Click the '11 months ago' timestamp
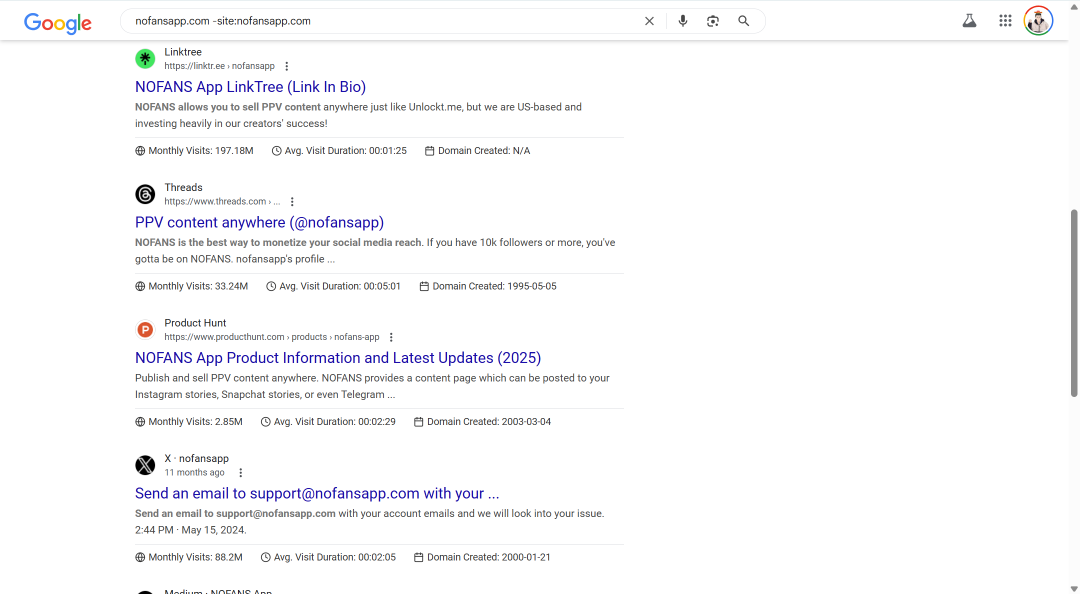1080x594 pixels. pos(194,473)
